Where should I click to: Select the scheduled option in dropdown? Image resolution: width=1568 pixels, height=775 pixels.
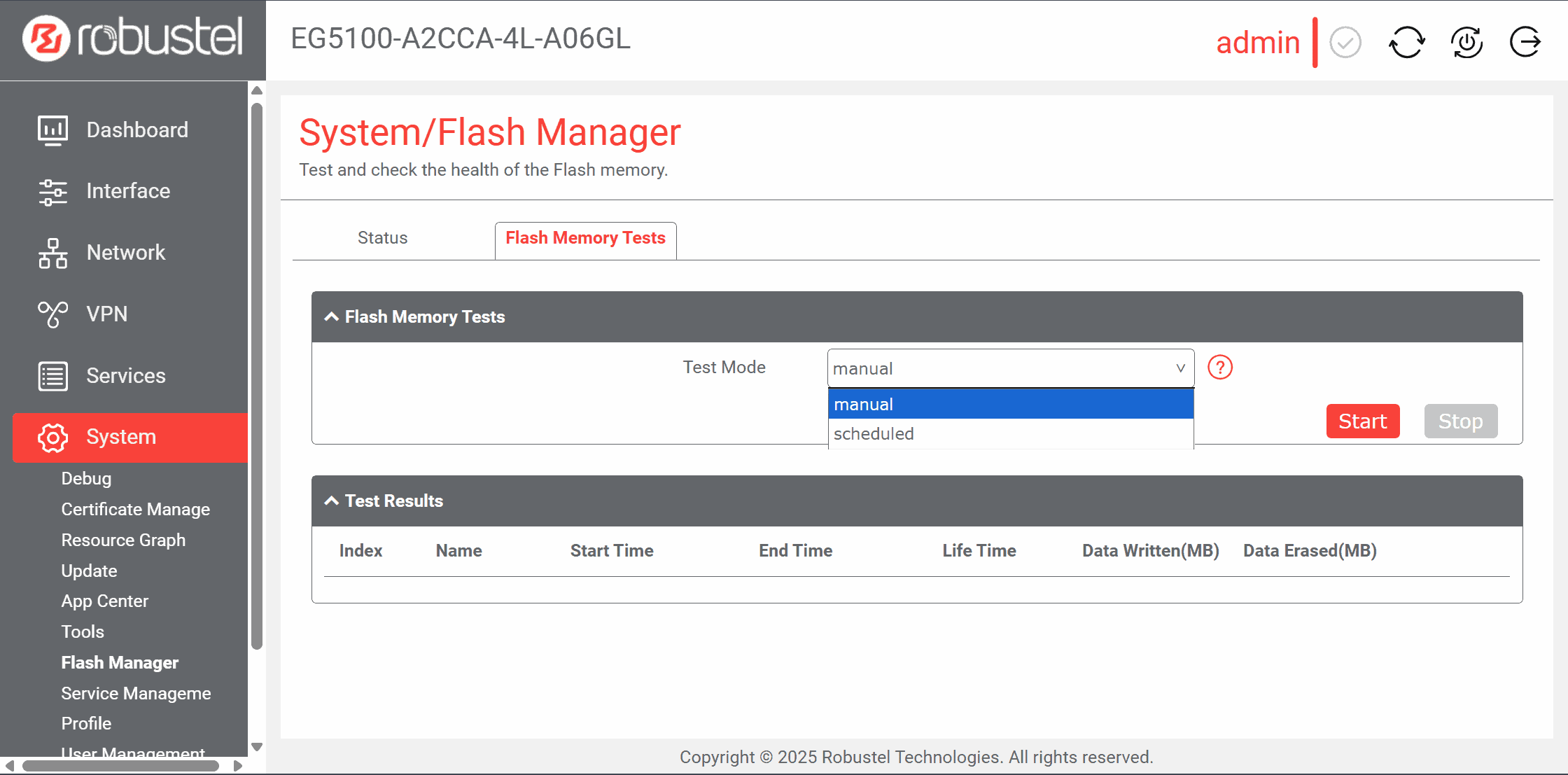click(x=1010, y=434)
